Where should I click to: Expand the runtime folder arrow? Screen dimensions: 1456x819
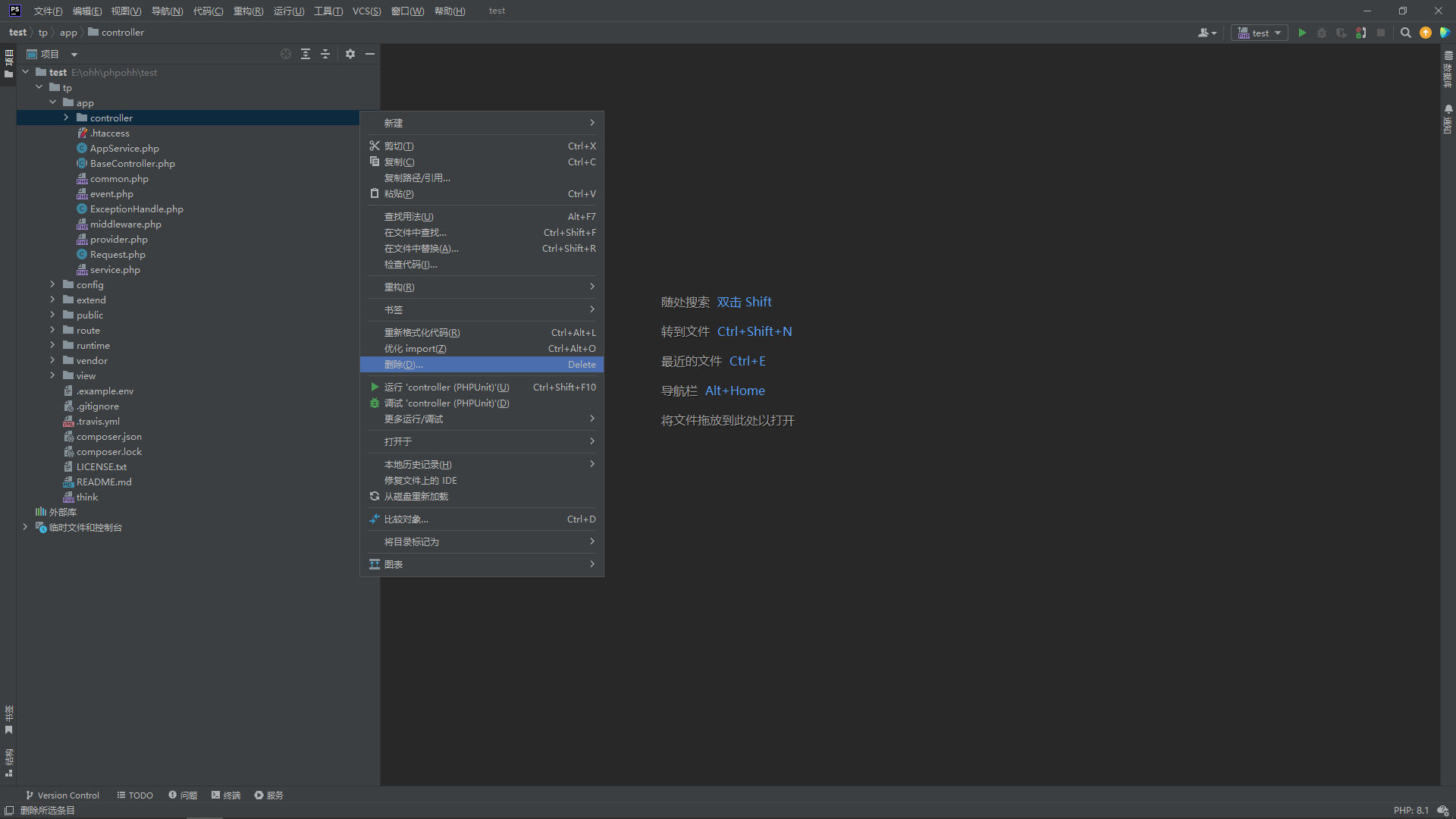click(x=52, y=345)
